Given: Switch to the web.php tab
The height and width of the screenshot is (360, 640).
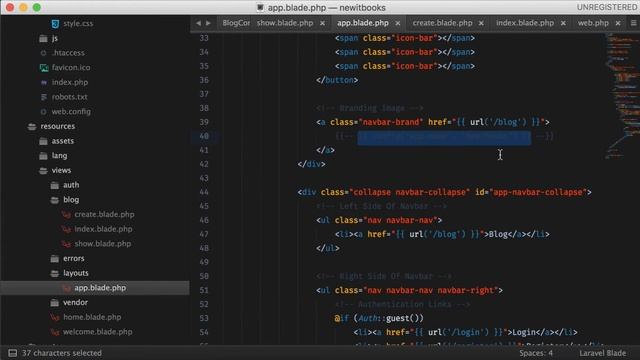Looking at the screenshot, I should coord(593,23).
